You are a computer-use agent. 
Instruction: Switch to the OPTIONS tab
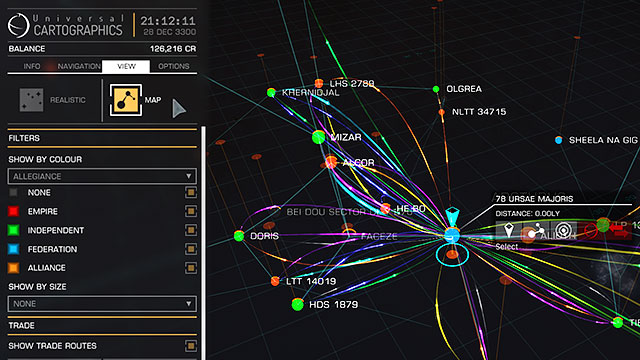(173, 66)
